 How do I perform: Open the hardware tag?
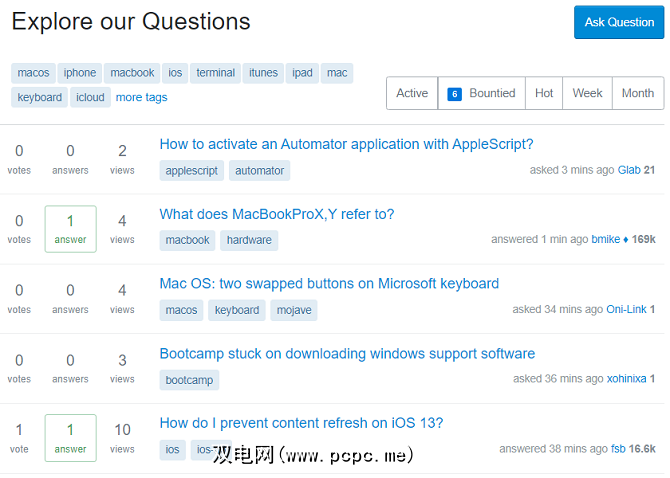click(x=249, y=240)
